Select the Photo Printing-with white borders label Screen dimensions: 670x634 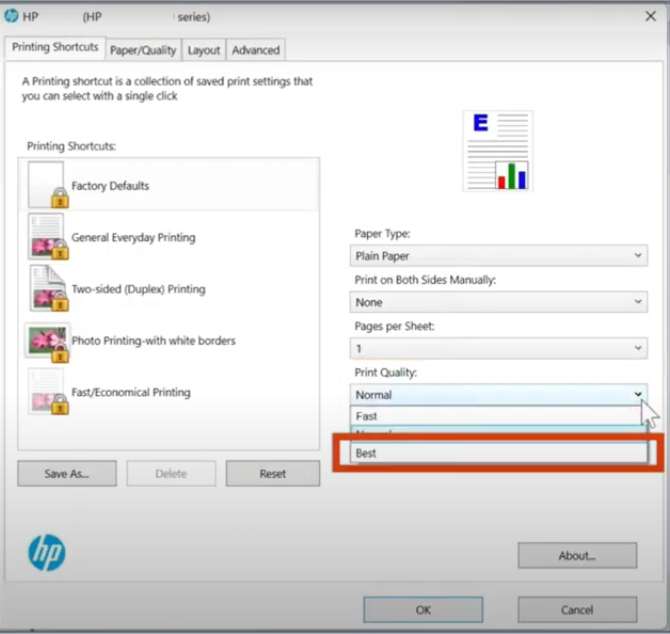(153, 340)
